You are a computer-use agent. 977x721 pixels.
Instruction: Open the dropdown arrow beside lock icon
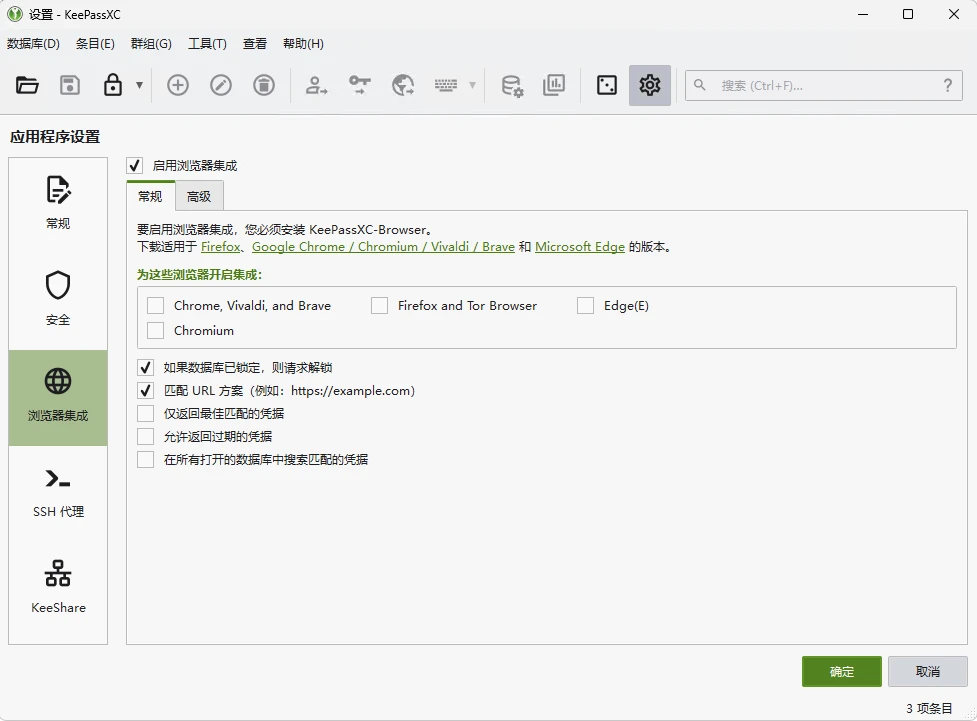tap(140, 85)
